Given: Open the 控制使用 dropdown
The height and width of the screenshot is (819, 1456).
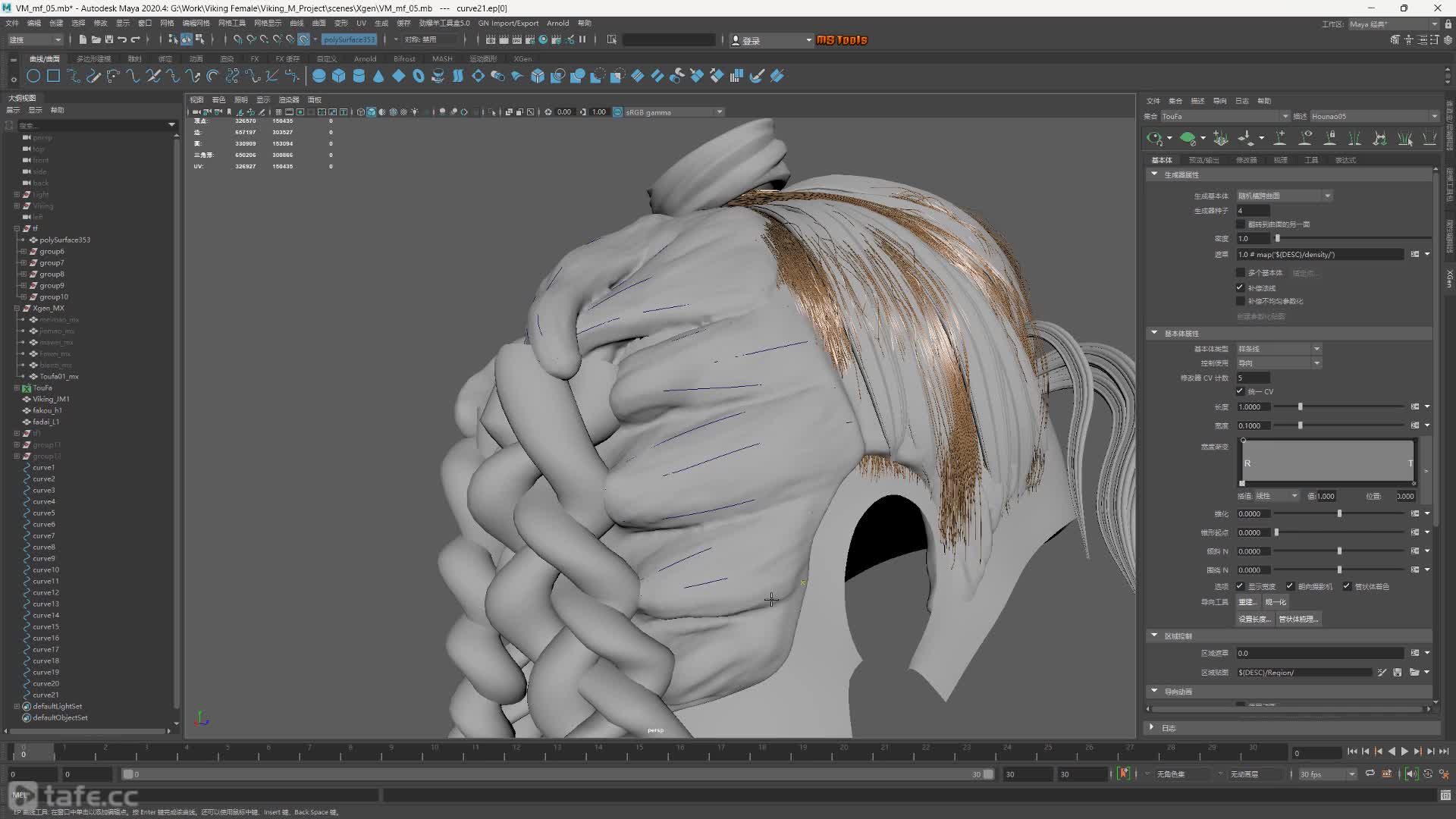Looking at the screenshot, I should point(1279,363).
